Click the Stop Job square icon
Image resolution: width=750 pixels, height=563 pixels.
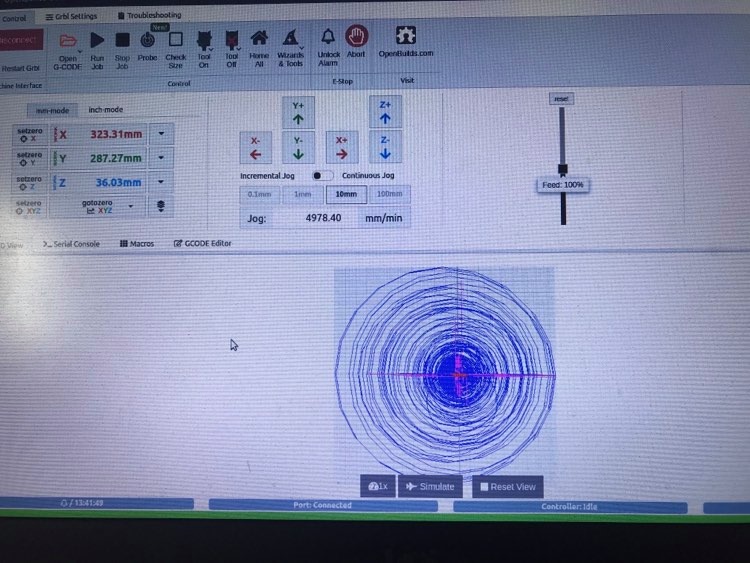click(122, 43)
